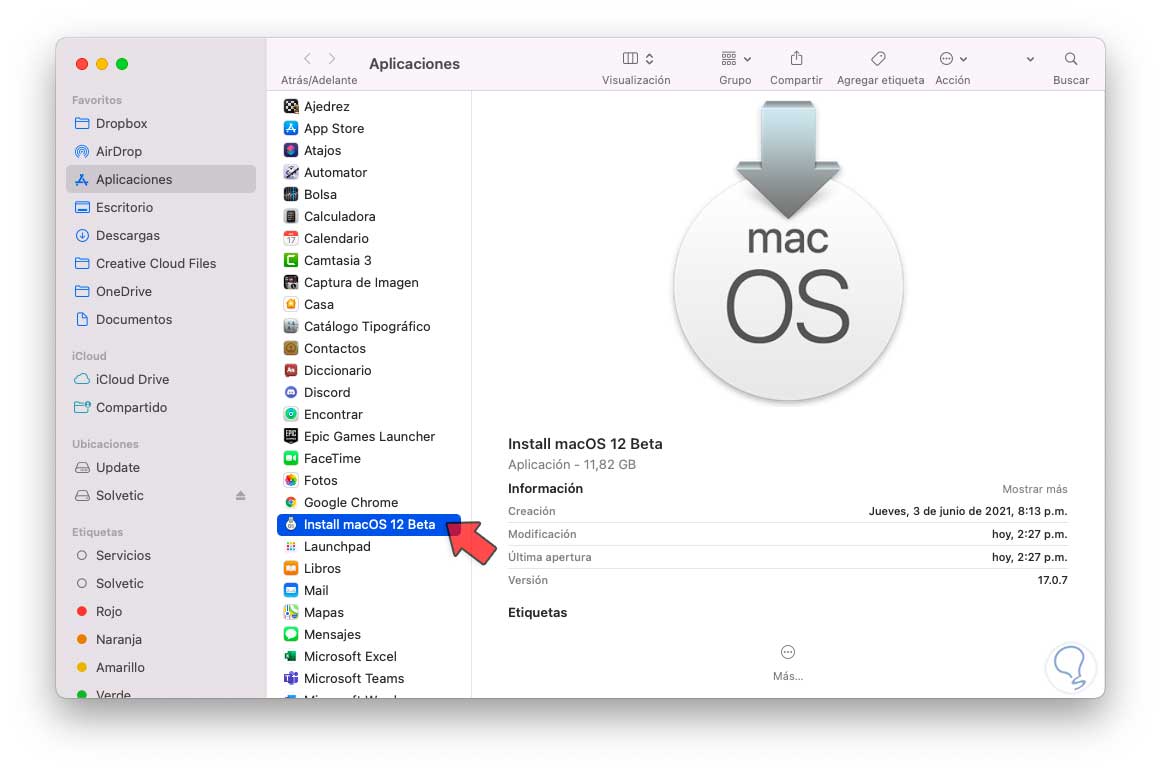
Task: Select Camtasia 3 app
Action: (x=369, y=261)
